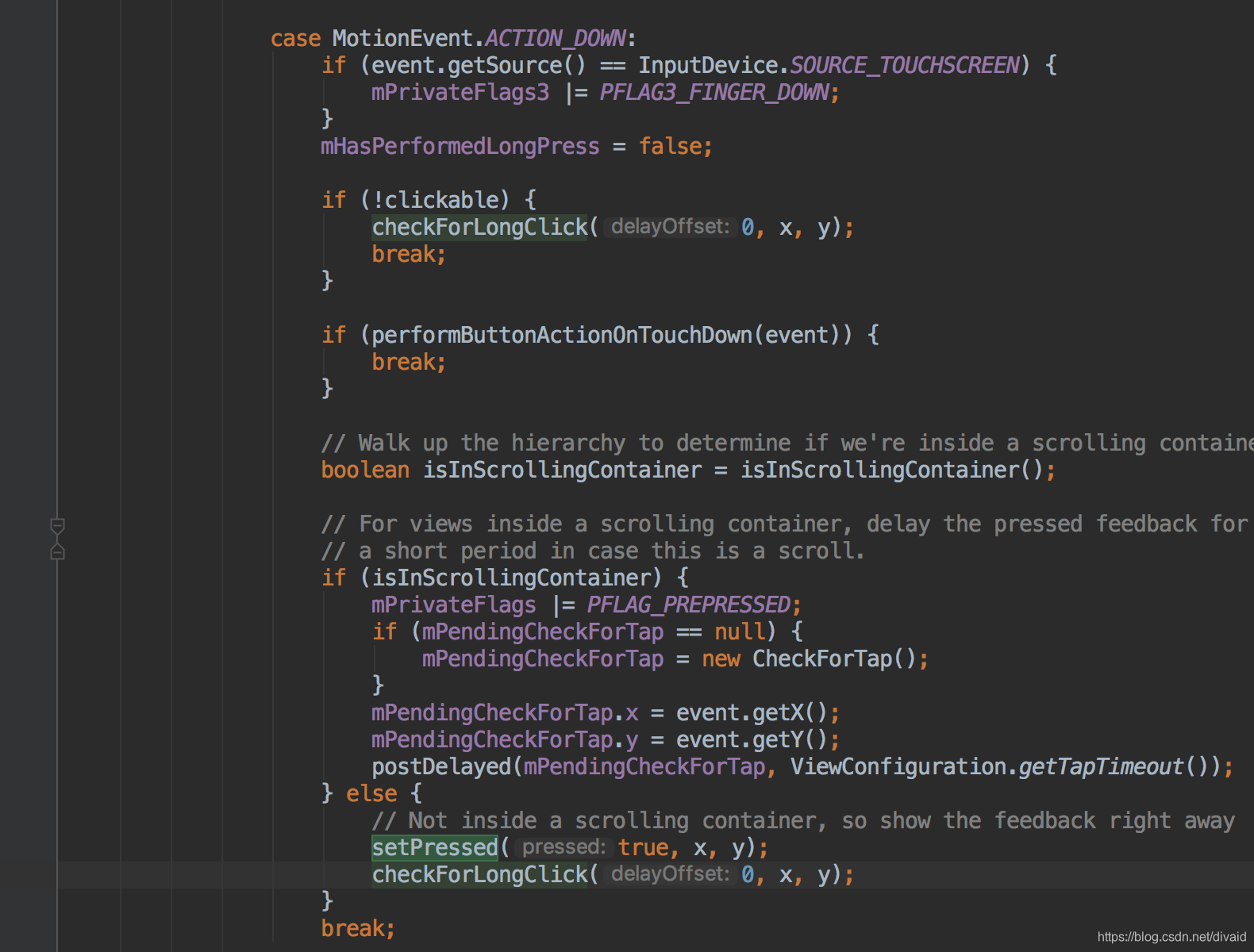Viewport: 1254px width, 952px height.
Task: Click 'setPressed' method call
Action: [x=435, y=847]
